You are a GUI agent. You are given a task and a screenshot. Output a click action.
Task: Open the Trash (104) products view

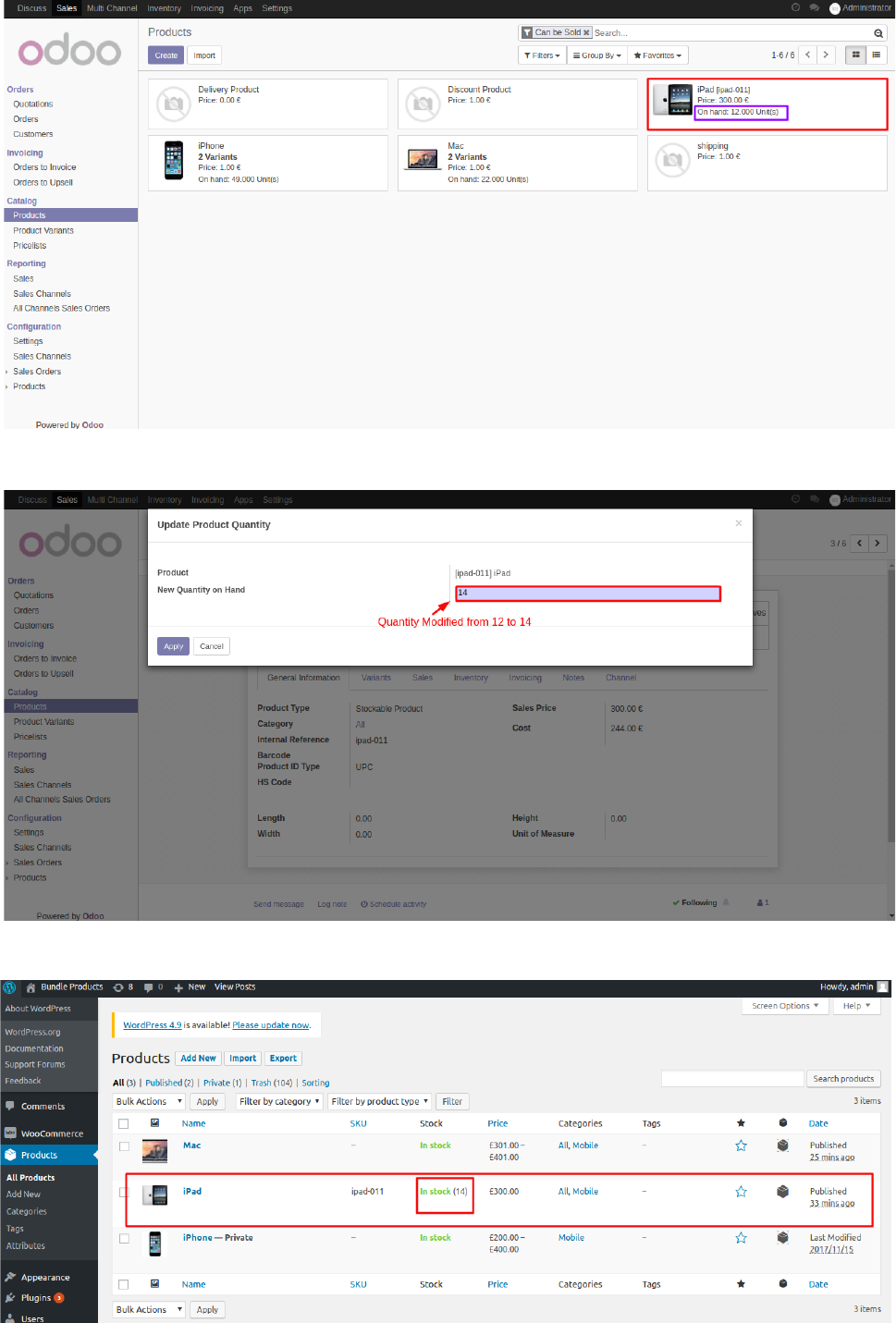click(271, 1083)
